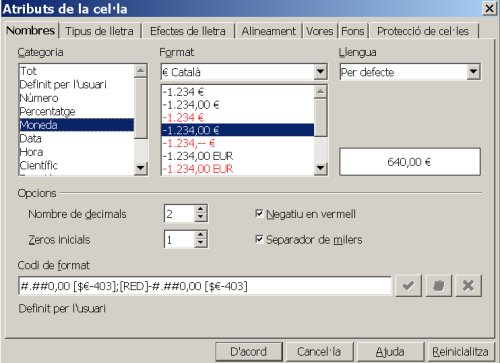This screenshot has height=363, width=500.
Task: Click the Format list scroll up arrow
Action: [x=320, y=91]
